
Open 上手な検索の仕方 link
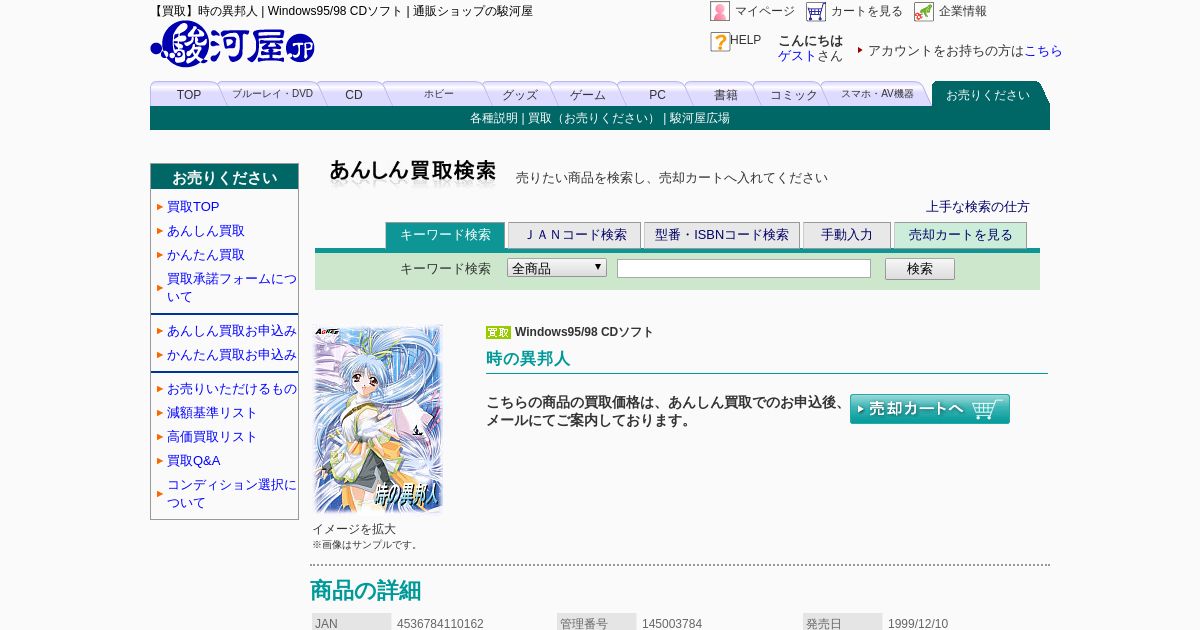[x=977, y=207]
